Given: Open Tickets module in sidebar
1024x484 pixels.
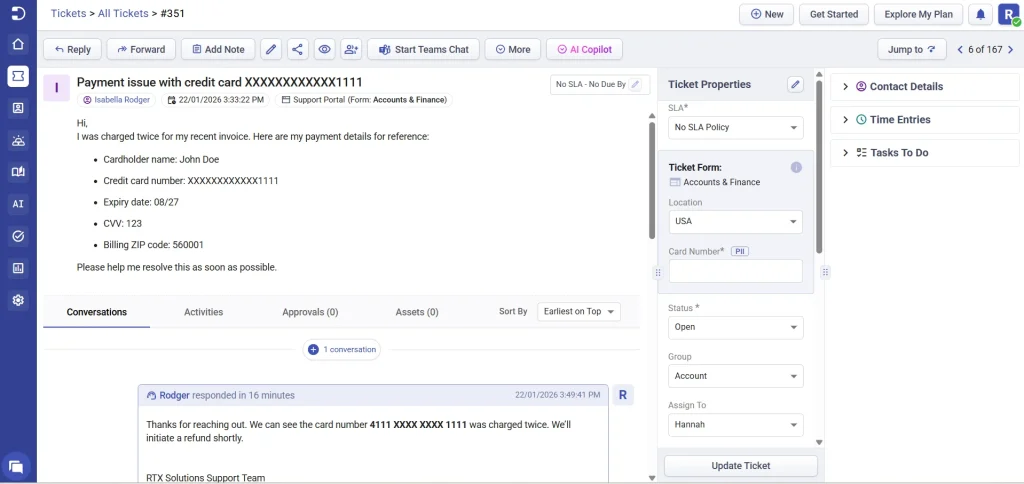Looking at the screenshot, I should point(18,76).
